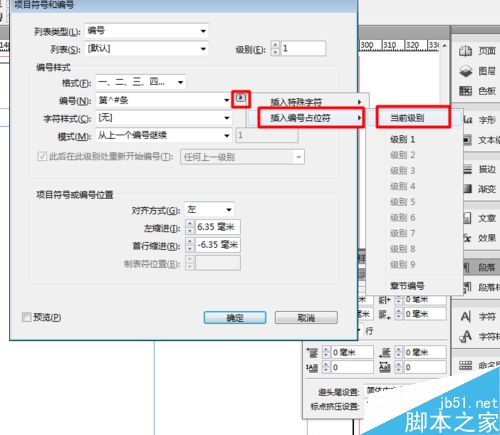Open the grid panel icon below 字符样式

click(466, 365)
